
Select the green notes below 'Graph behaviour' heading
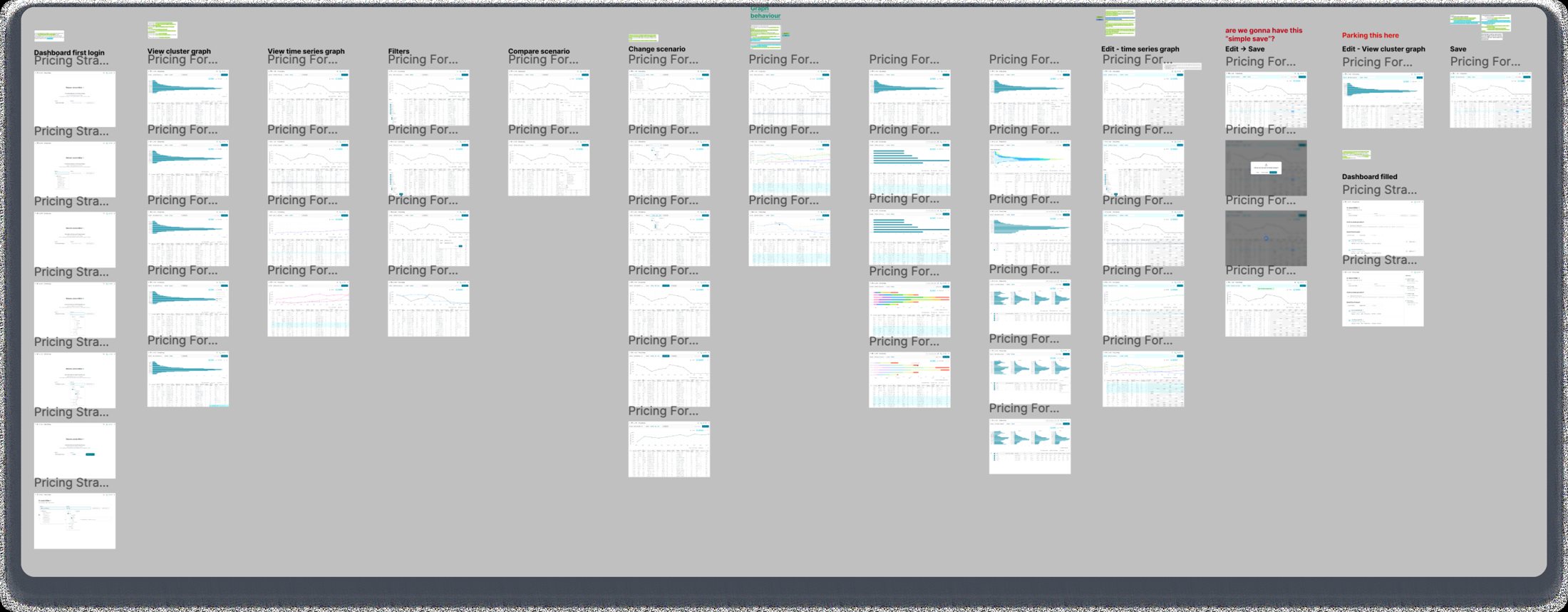(765, 36)
